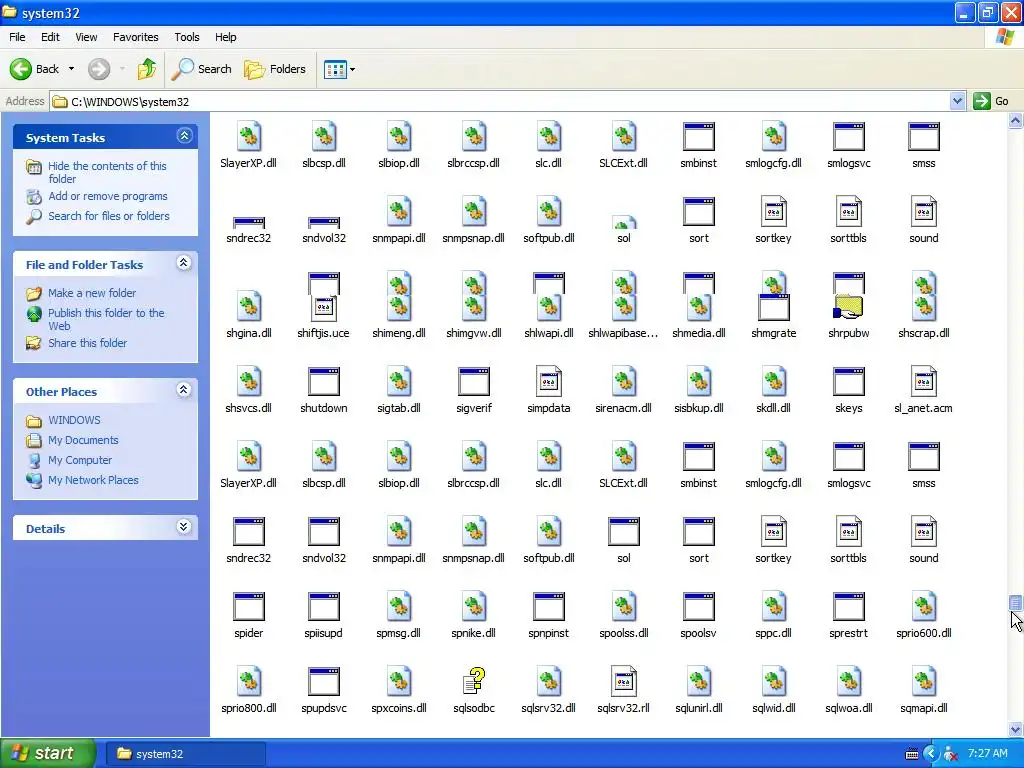Select the spupdsvc program icon
This screenshot has width=1024, height=768.
pyautogui.click(x=324, y=682)
